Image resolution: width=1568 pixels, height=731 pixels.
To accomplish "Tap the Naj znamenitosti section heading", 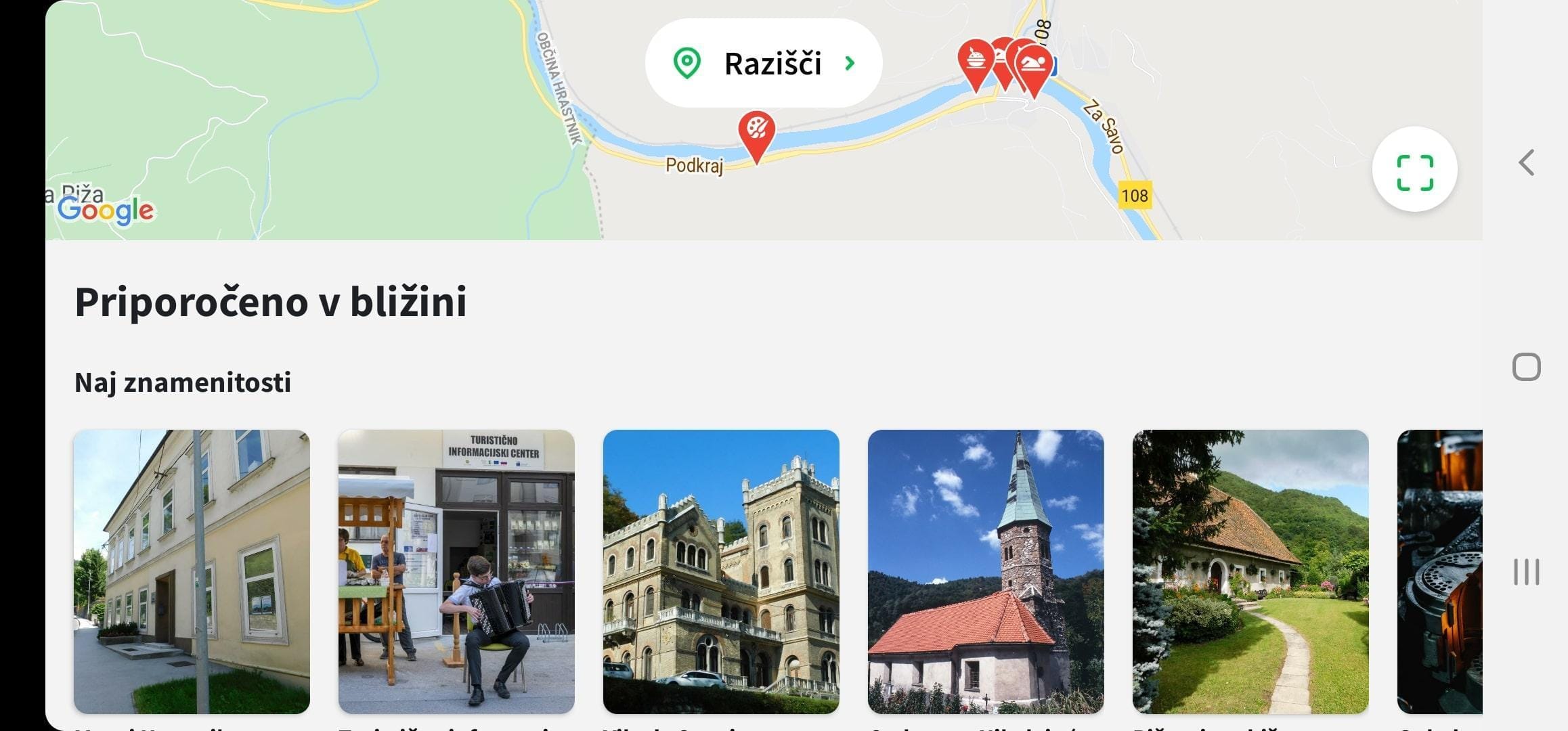I will [x=183, y=382].
